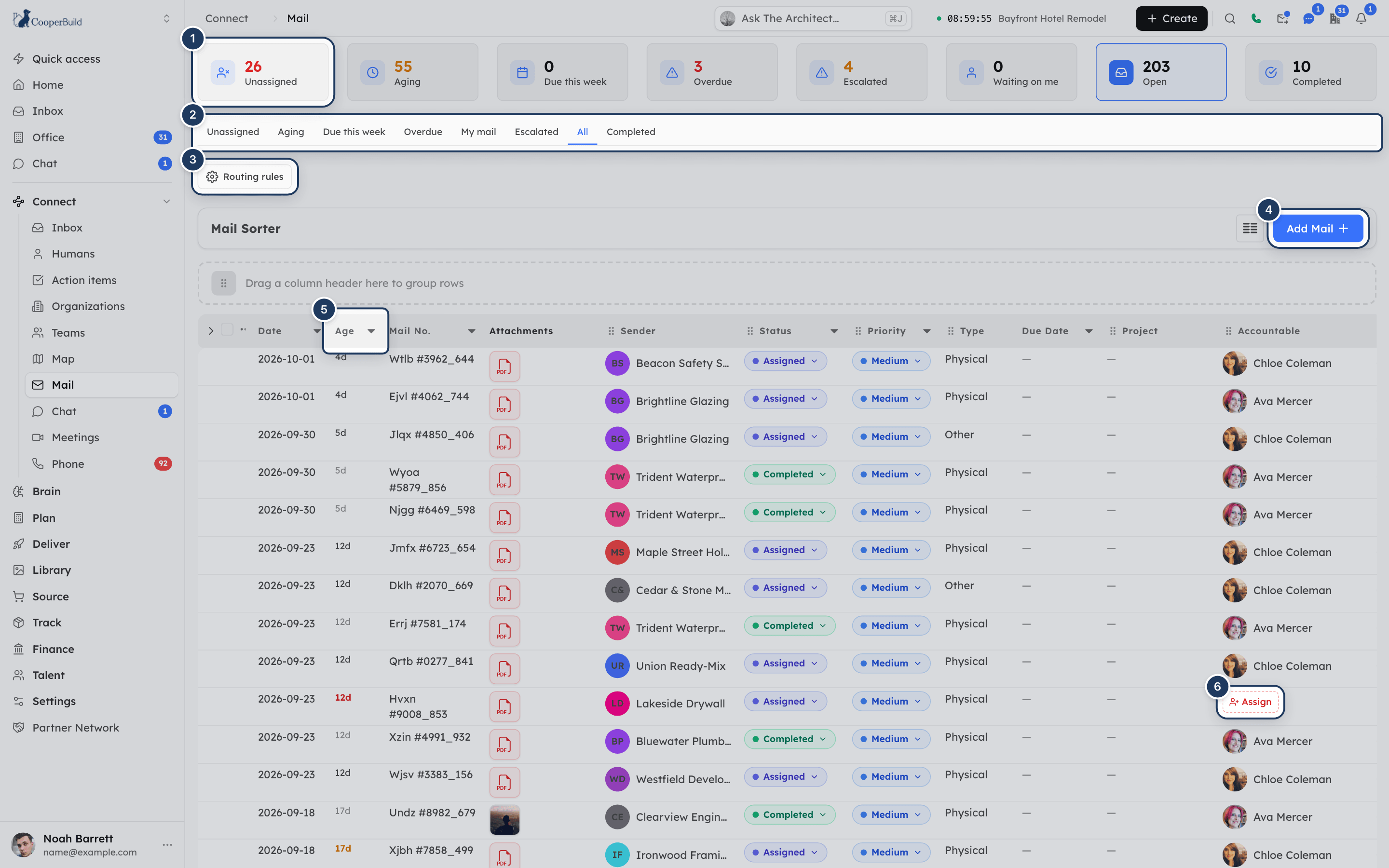Open the Map item under Connect
The height and width of the screenshot is (868, 1389).
(63, 359)
